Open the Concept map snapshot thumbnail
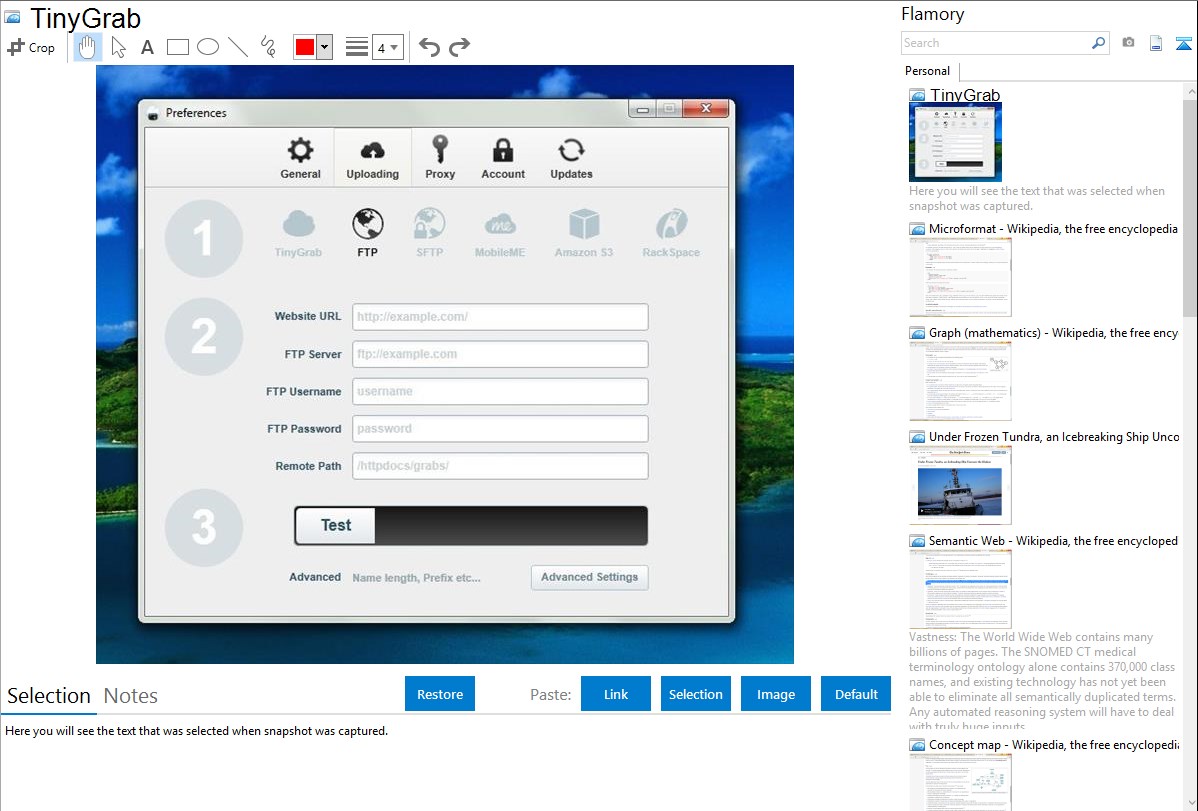The width and height of the screenshot is (1198, 811). click(x=960, y=782)
